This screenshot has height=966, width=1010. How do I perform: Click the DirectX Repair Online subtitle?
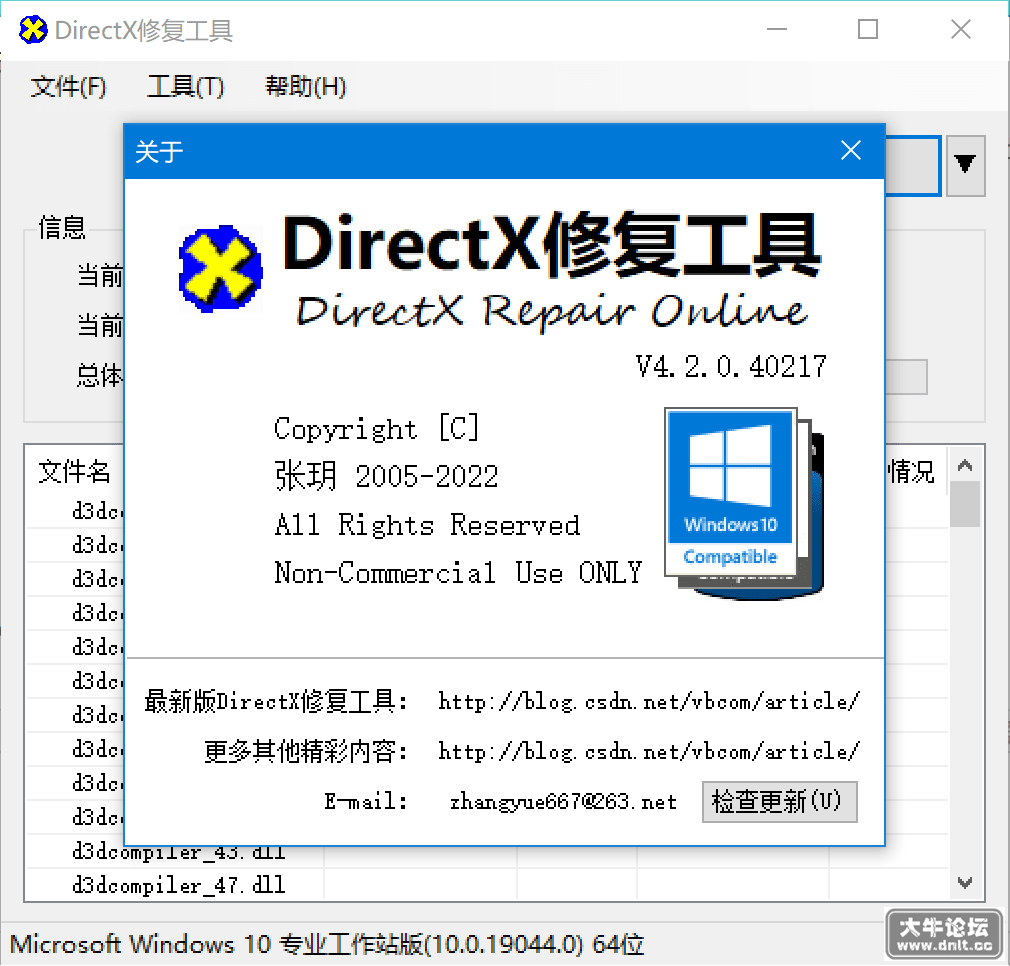[x=551, y=311]
